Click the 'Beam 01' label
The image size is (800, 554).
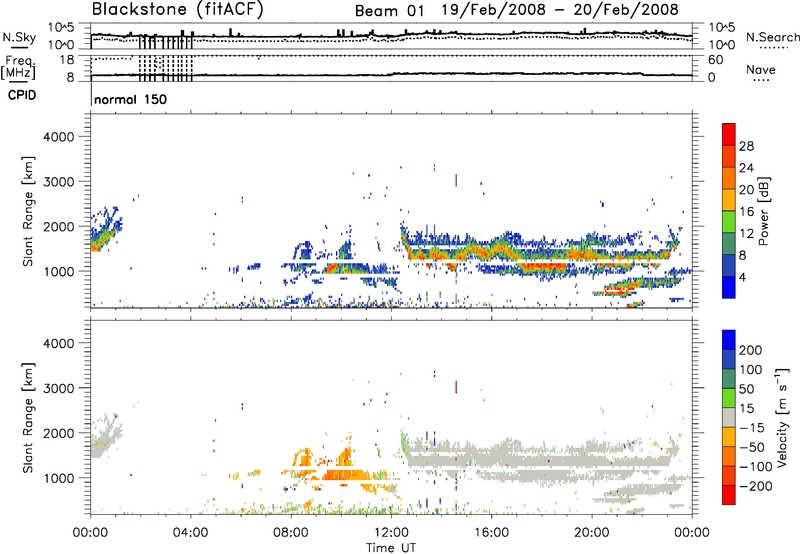tap(389, 11)
